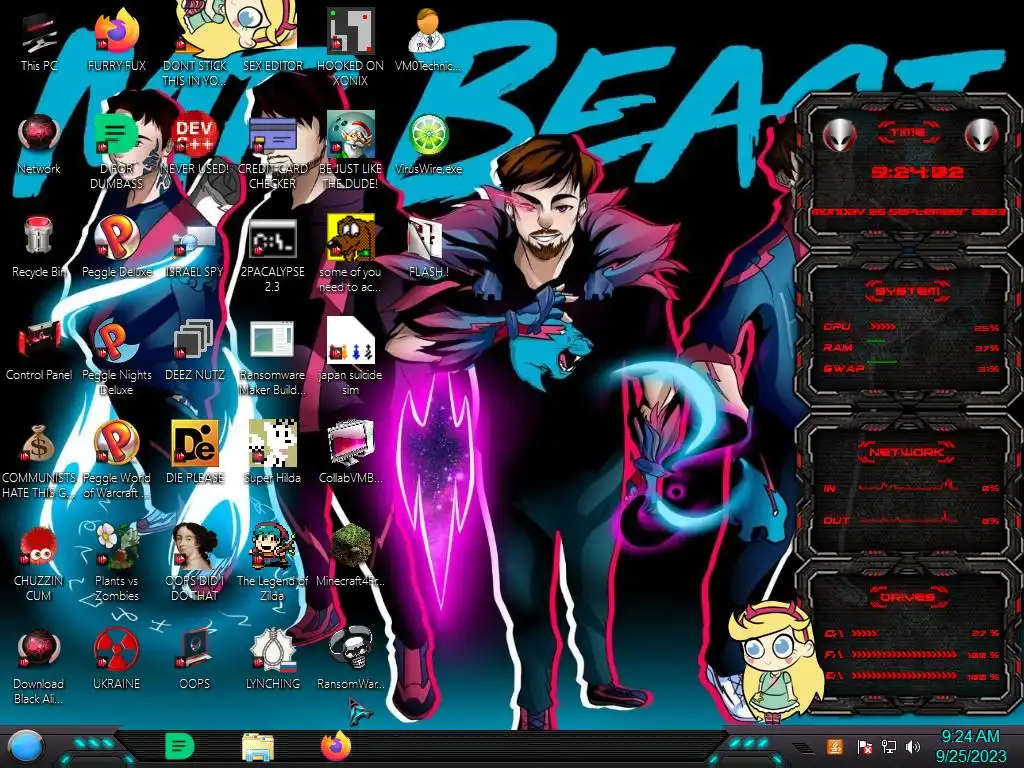
Task: Select the CollabVMB monitor icon
Action: coord(351,453)
